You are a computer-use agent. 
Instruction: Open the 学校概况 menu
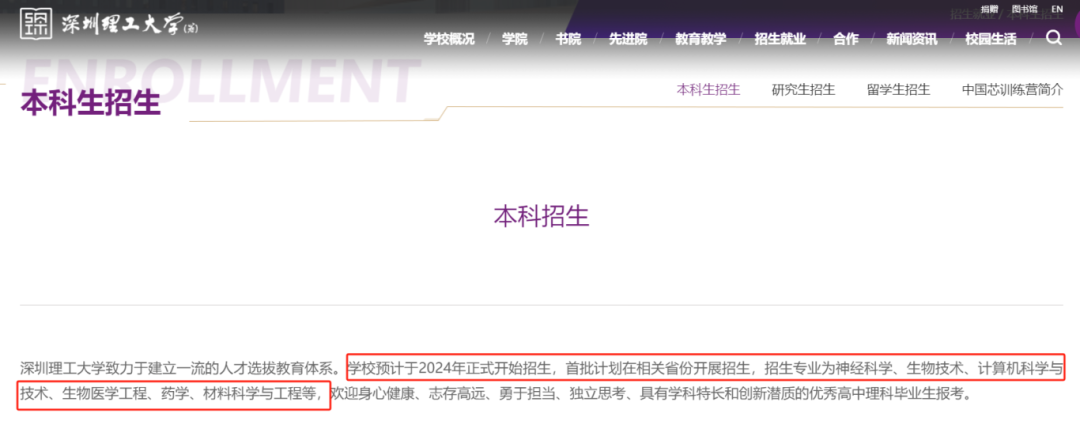tap(449, 39)
